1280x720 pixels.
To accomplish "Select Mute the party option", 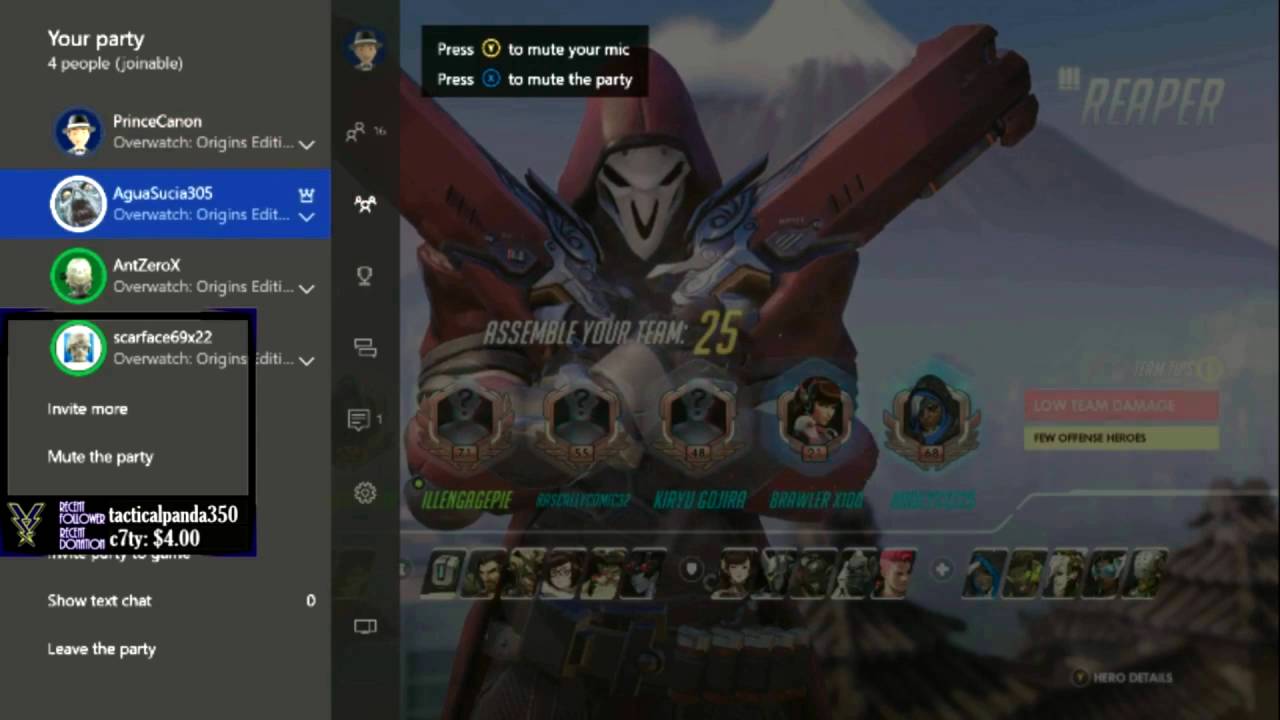I will [100, 457].
